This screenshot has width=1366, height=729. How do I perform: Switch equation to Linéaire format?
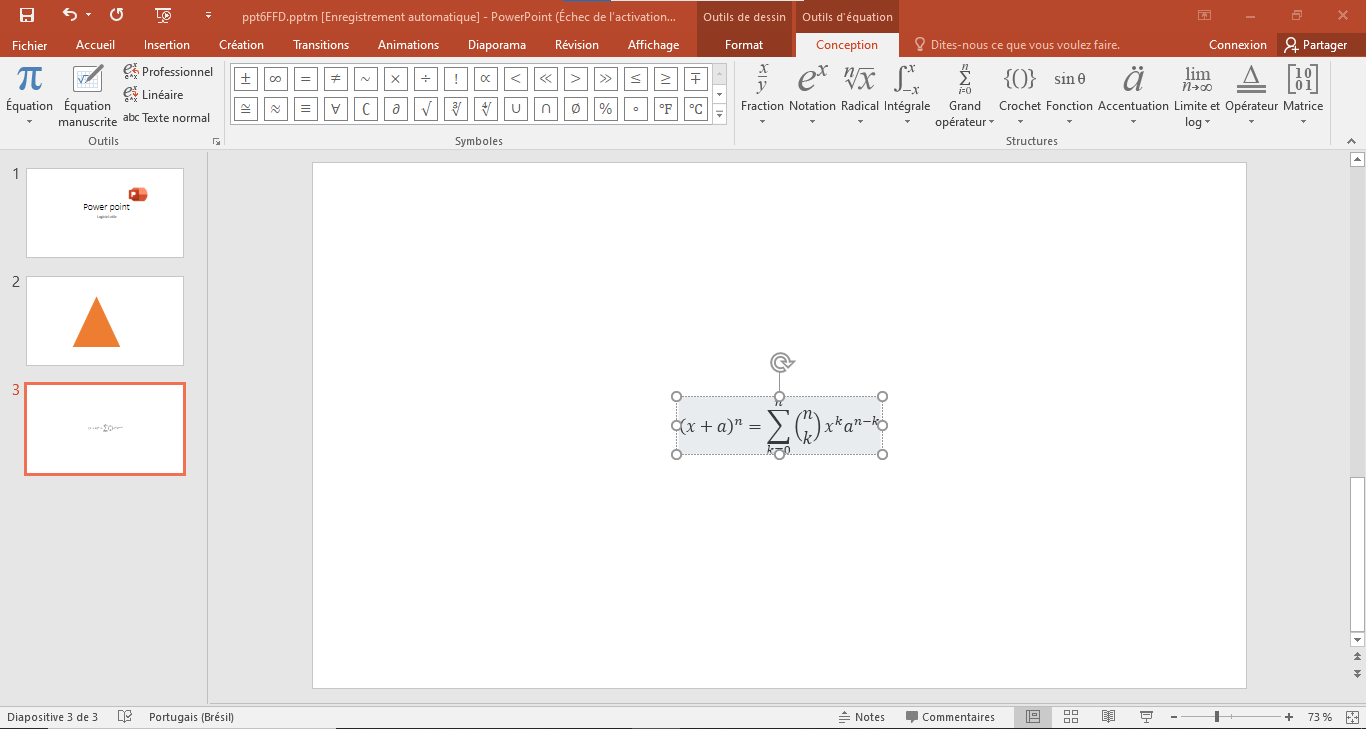click(x=153, y=95)
